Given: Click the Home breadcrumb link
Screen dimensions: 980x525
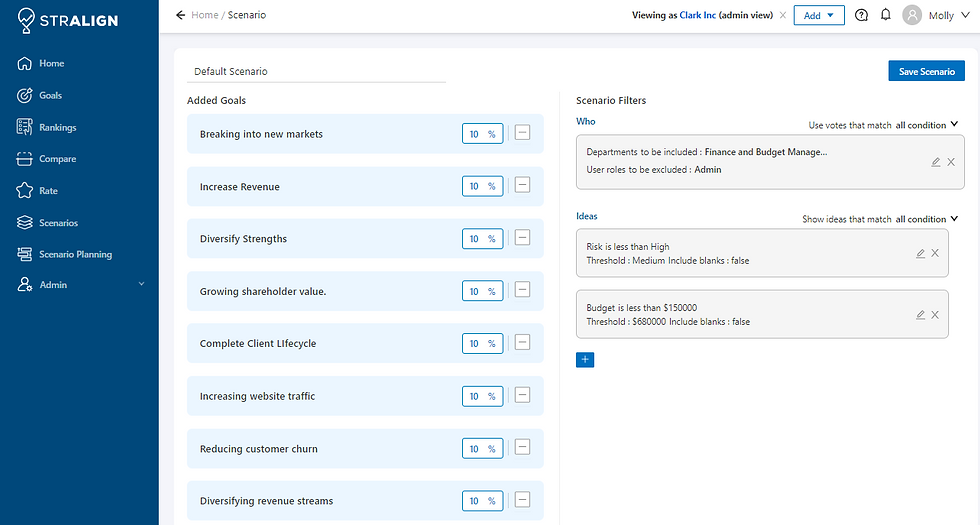Looking at the screenshot, I should (205, 15).
